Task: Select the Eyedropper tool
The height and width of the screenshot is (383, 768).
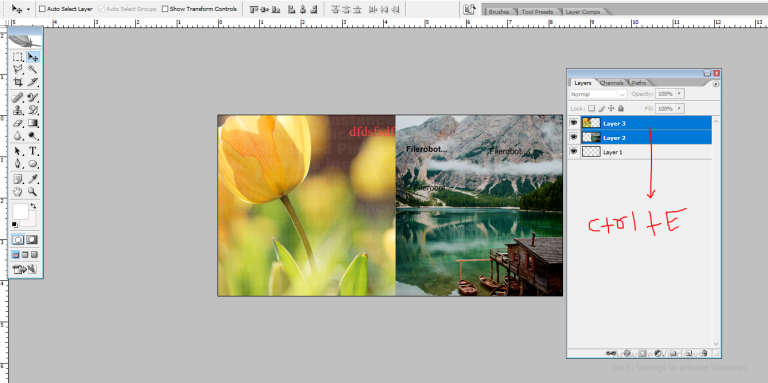Action: (x=33, y=179)
